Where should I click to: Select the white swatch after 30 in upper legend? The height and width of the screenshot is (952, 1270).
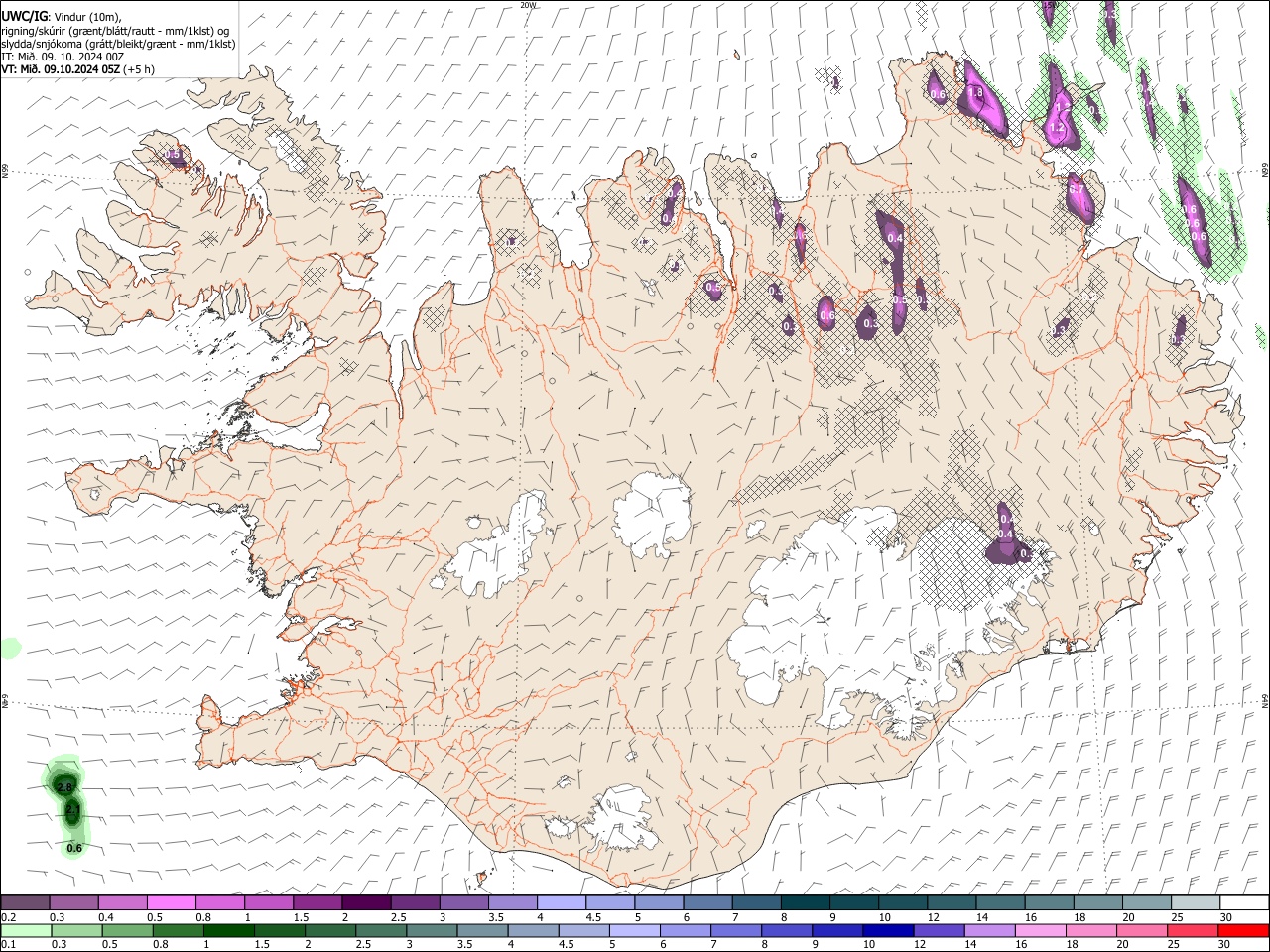[x=1243, y=901]
